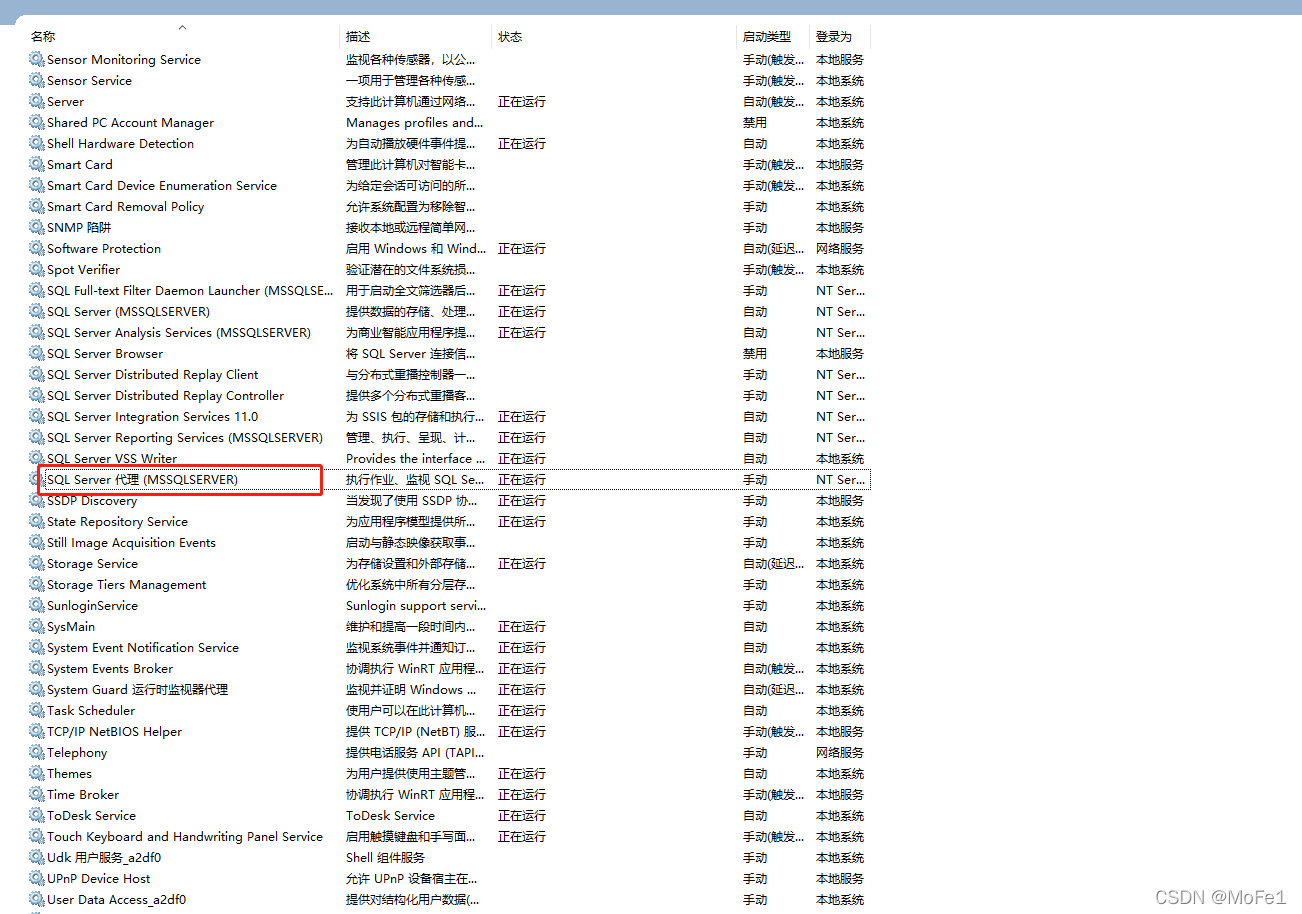Select Touch Keyboard and Handwriting Panel Service
The image size is (1302, 914).
185,836
